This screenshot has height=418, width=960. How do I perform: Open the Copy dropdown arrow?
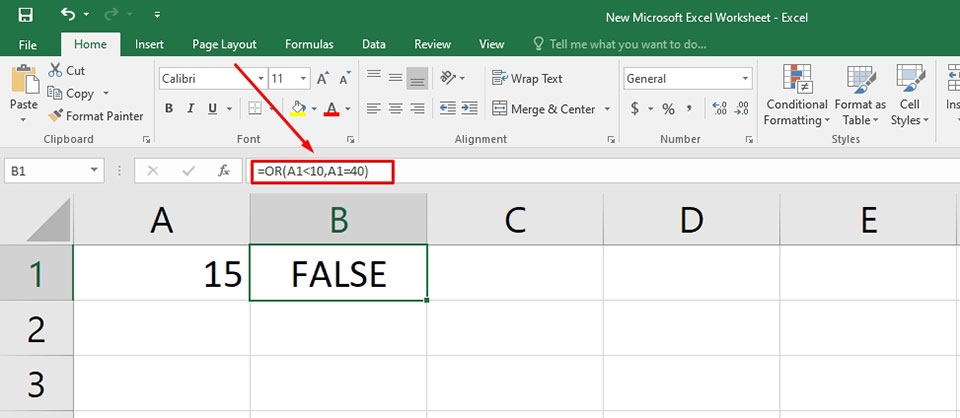point(105,94)
